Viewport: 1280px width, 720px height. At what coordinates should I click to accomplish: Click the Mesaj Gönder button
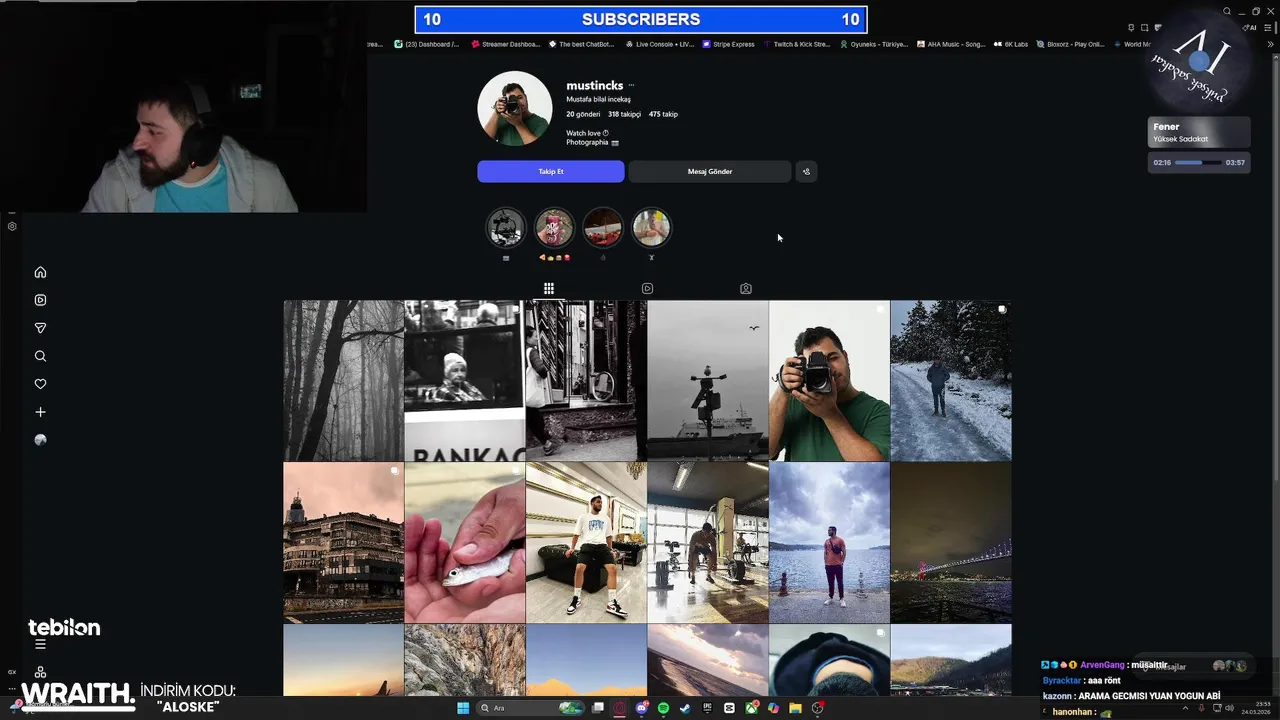pyautogui.click(x=710, y=172)
